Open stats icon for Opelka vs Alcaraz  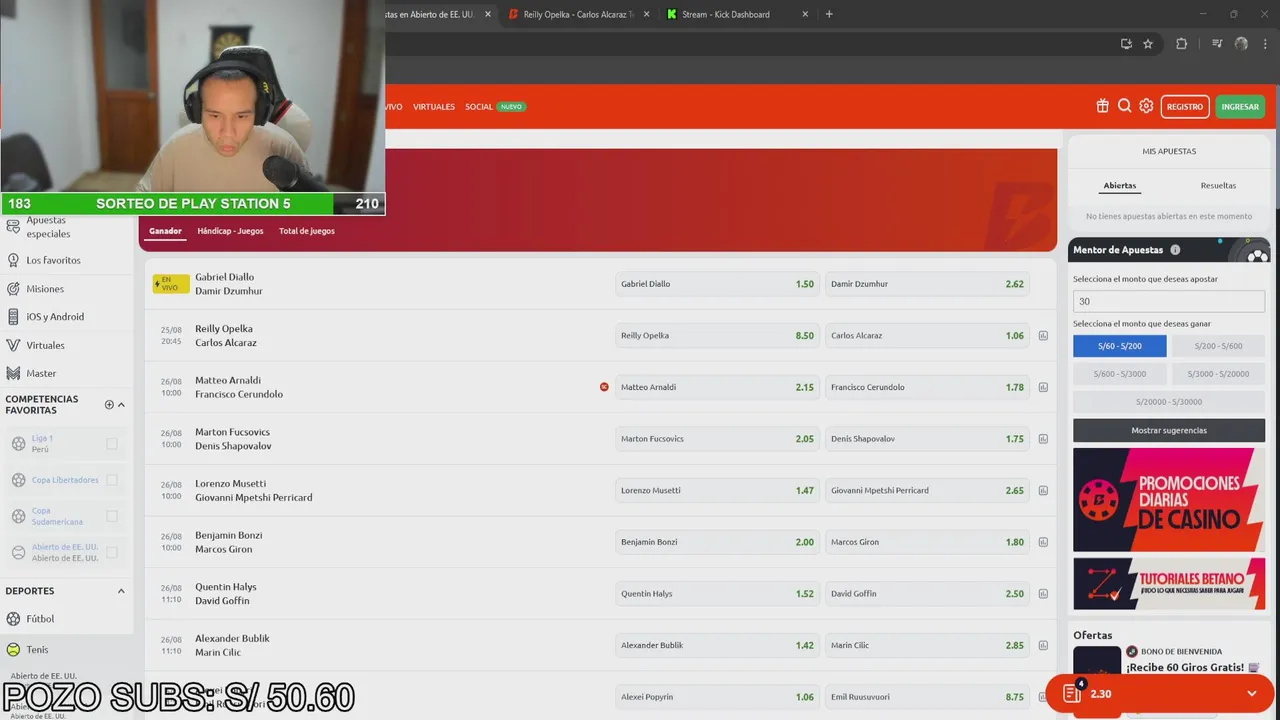click(x=1043, y=336)
